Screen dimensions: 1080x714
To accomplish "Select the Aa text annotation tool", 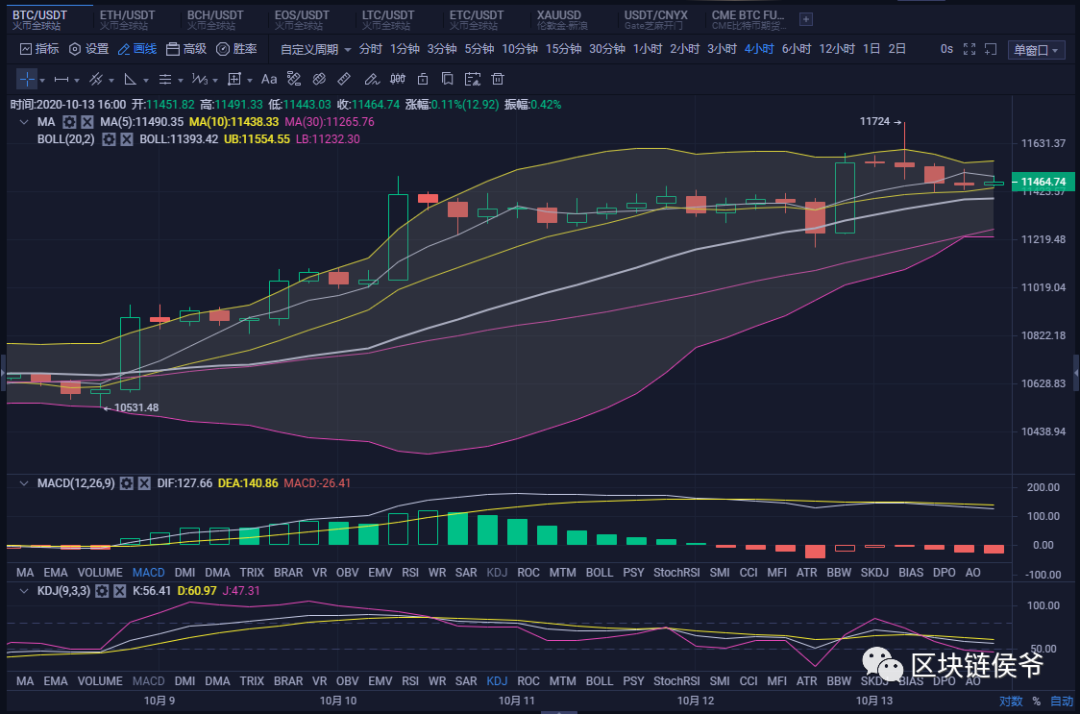I will (x=268, y=79).
